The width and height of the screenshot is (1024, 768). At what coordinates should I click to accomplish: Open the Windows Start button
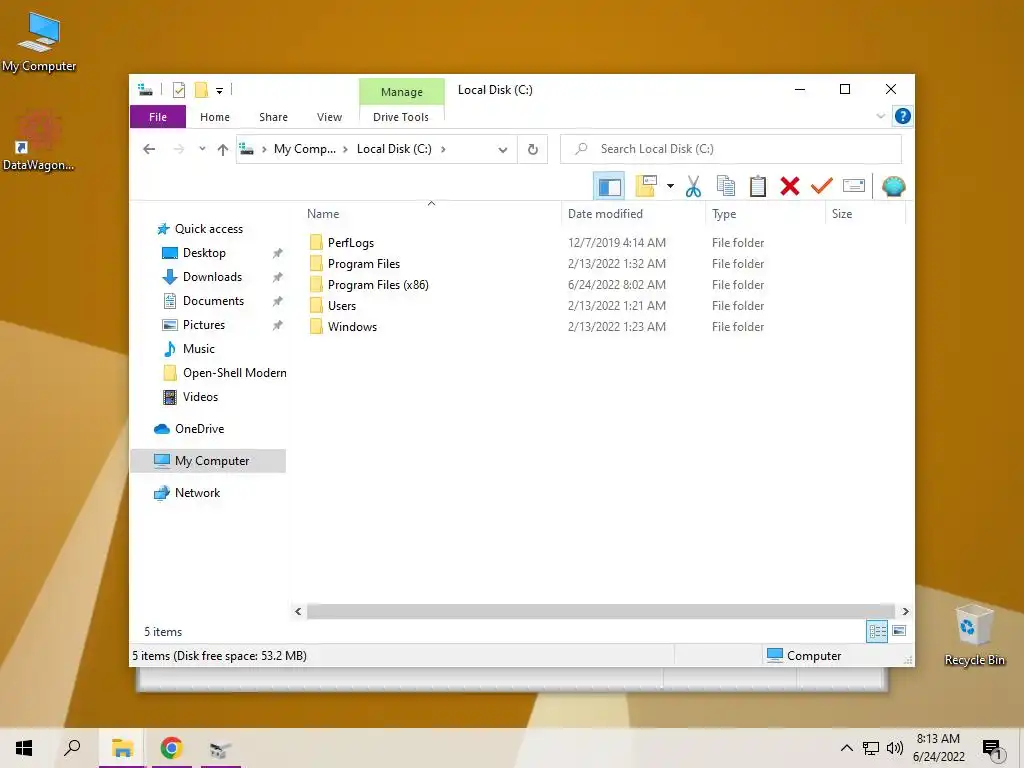tap(24, 748)
